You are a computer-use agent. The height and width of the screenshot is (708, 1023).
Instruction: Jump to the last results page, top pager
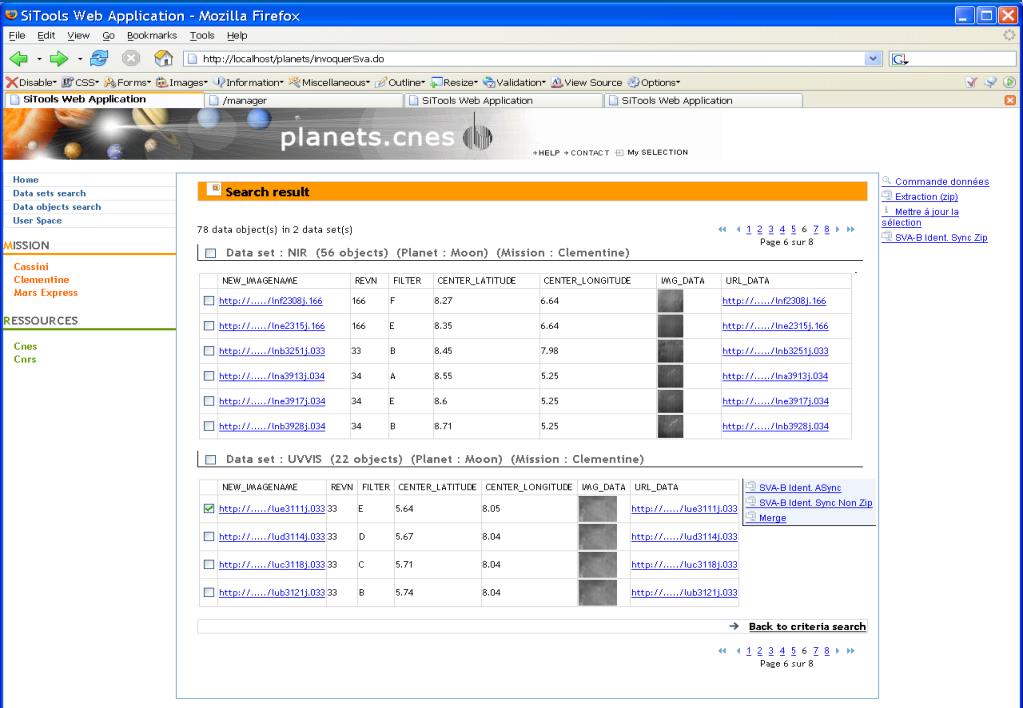click(x=851, y=229)
